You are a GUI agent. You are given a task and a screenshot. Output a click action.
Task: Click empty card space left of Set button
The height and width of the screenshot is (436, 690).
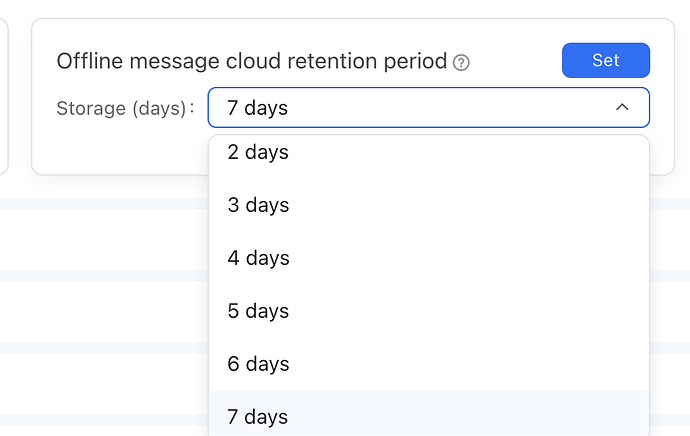[x=515, y=61]
